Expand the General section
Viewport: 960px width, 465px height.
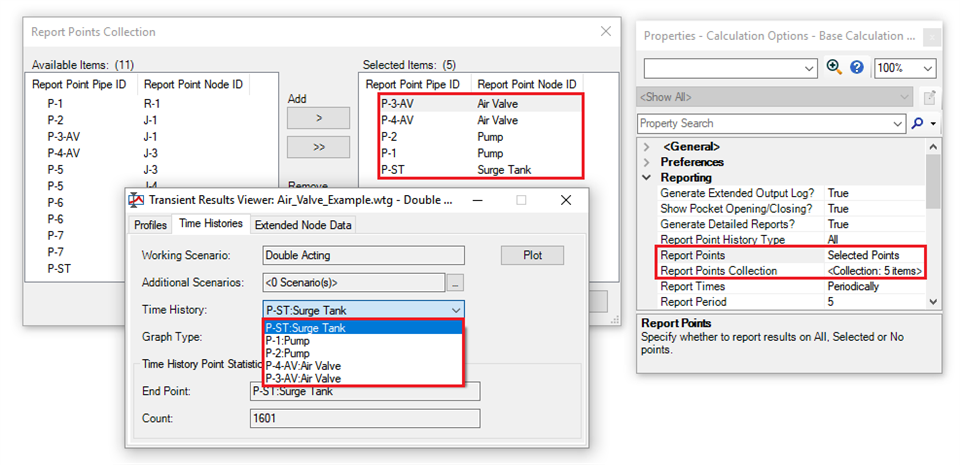[x=647, y=147]
